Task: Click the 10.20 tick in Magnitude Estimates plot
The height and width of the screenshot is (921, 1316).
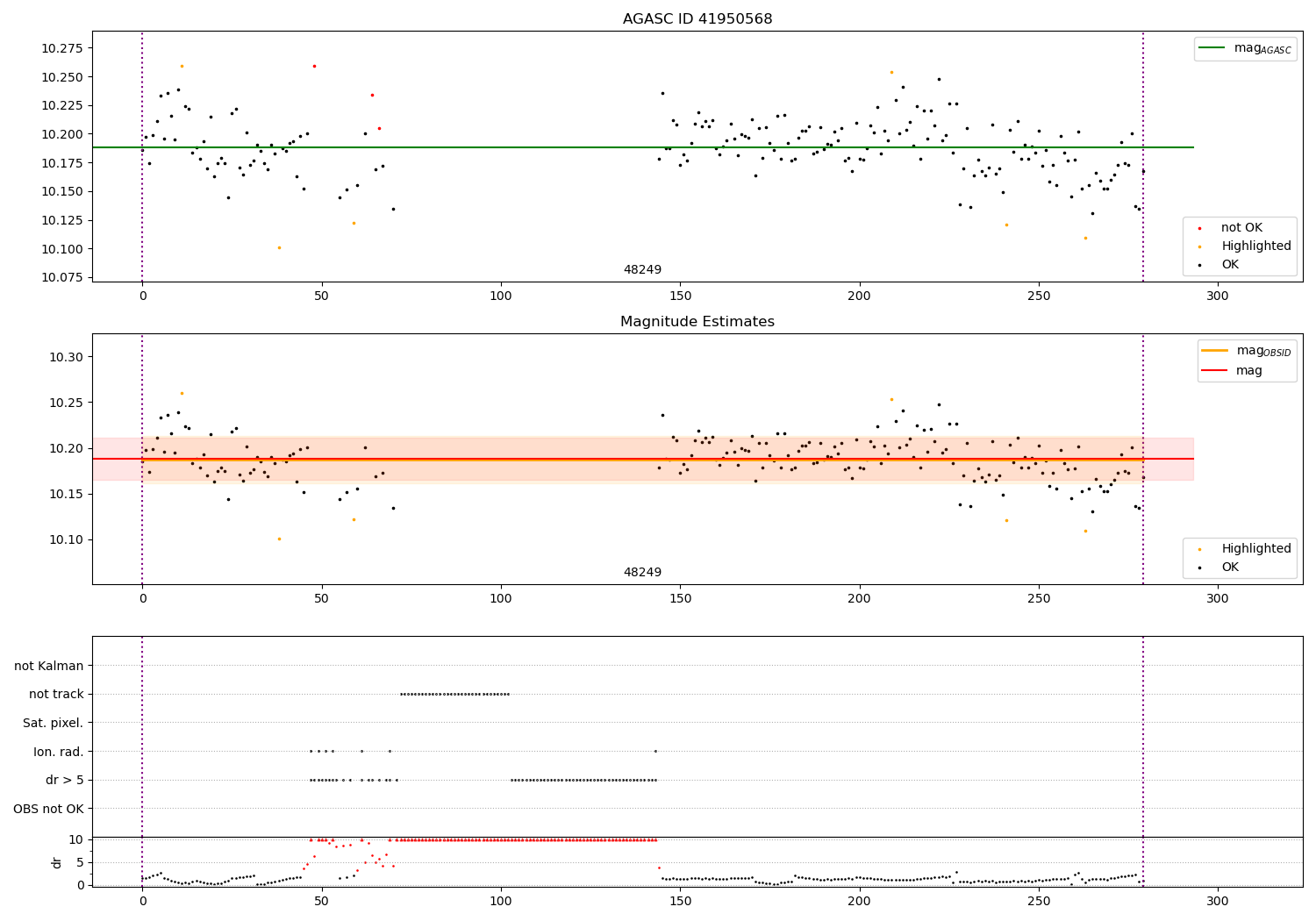Action: (x=67, y=448)
